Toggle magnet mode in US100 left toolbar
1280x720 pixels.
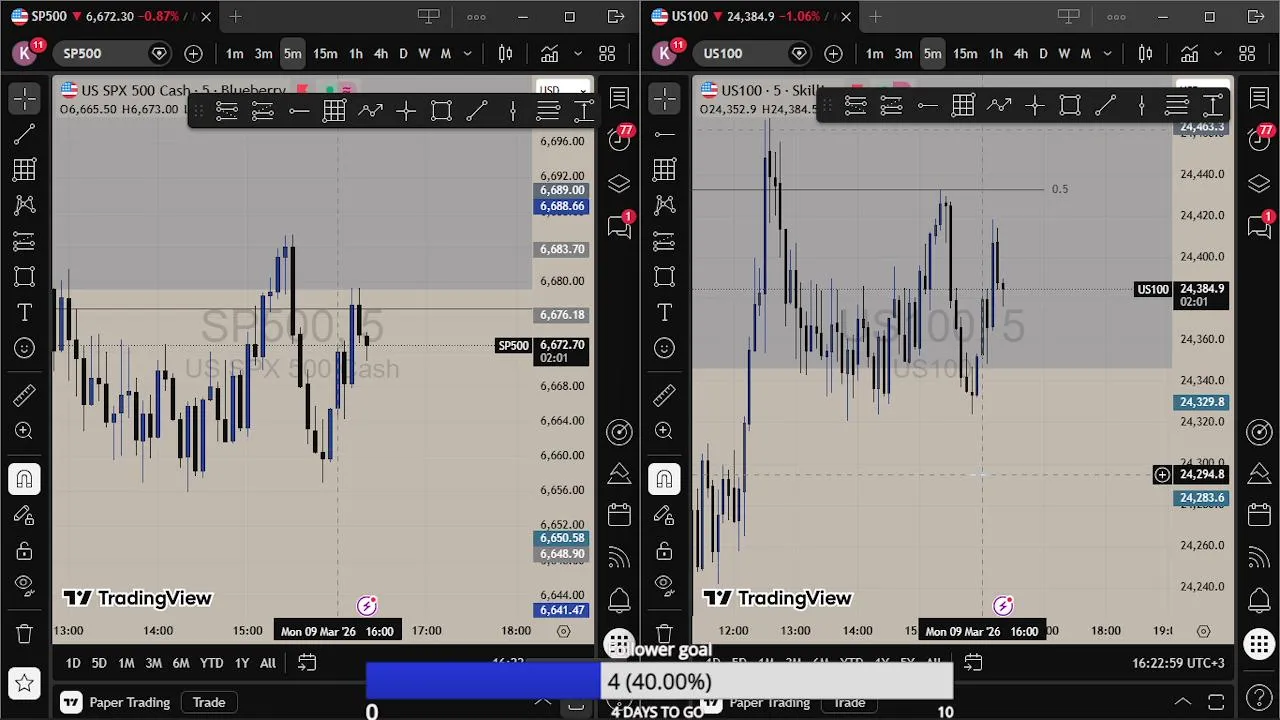pos(664,479)
